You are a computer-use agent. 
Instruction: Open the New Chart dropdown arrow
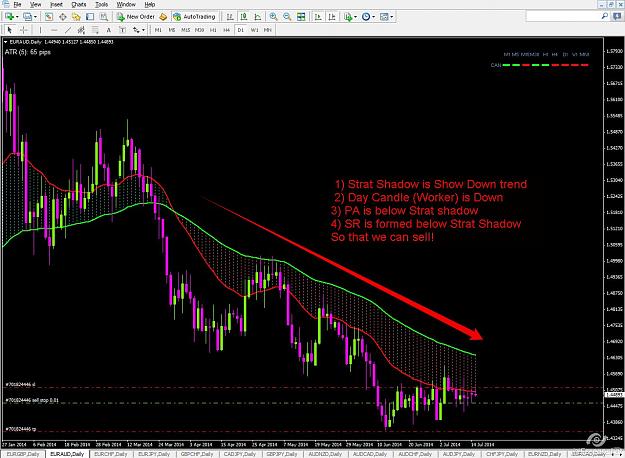pos(17,17)
